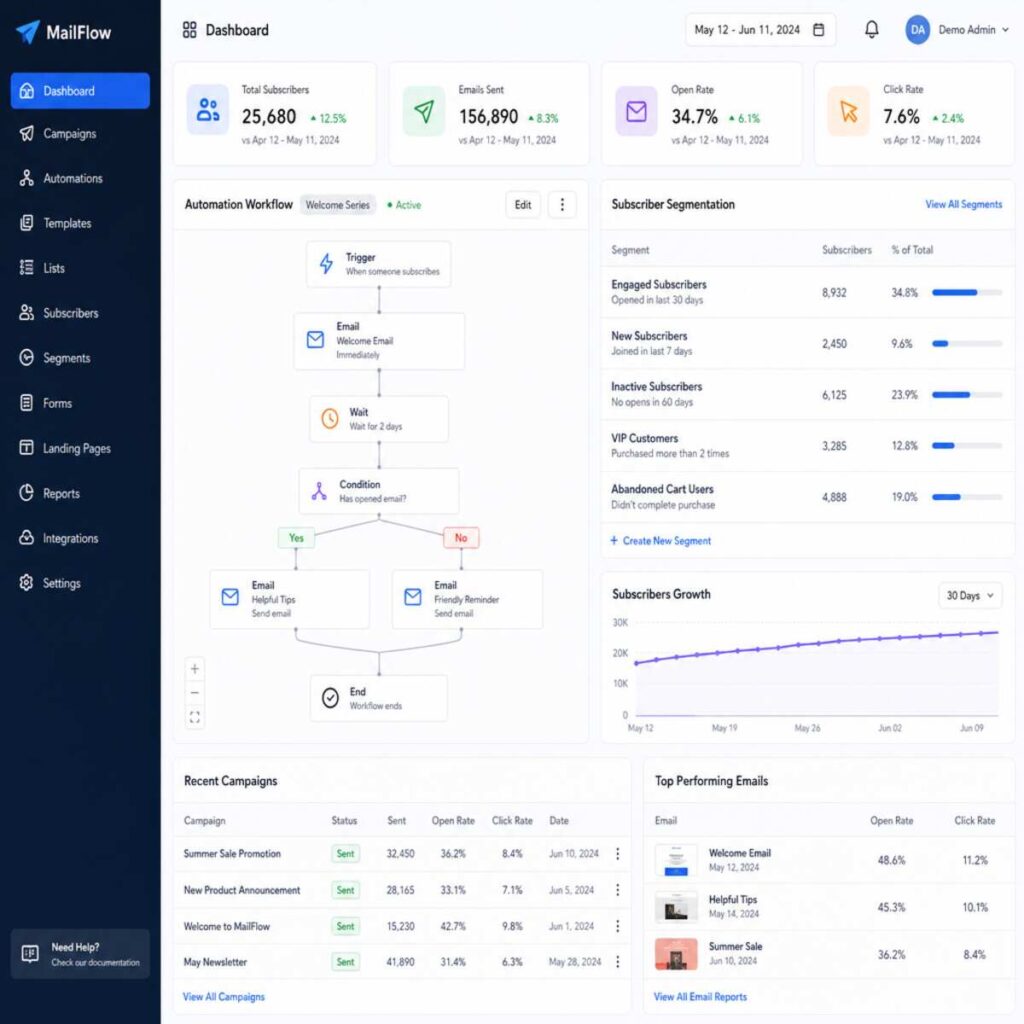This screenshot has height=1024, width=1024.
Task: Click Inactive Subscribers percentage bar
Action: (967, 395)
